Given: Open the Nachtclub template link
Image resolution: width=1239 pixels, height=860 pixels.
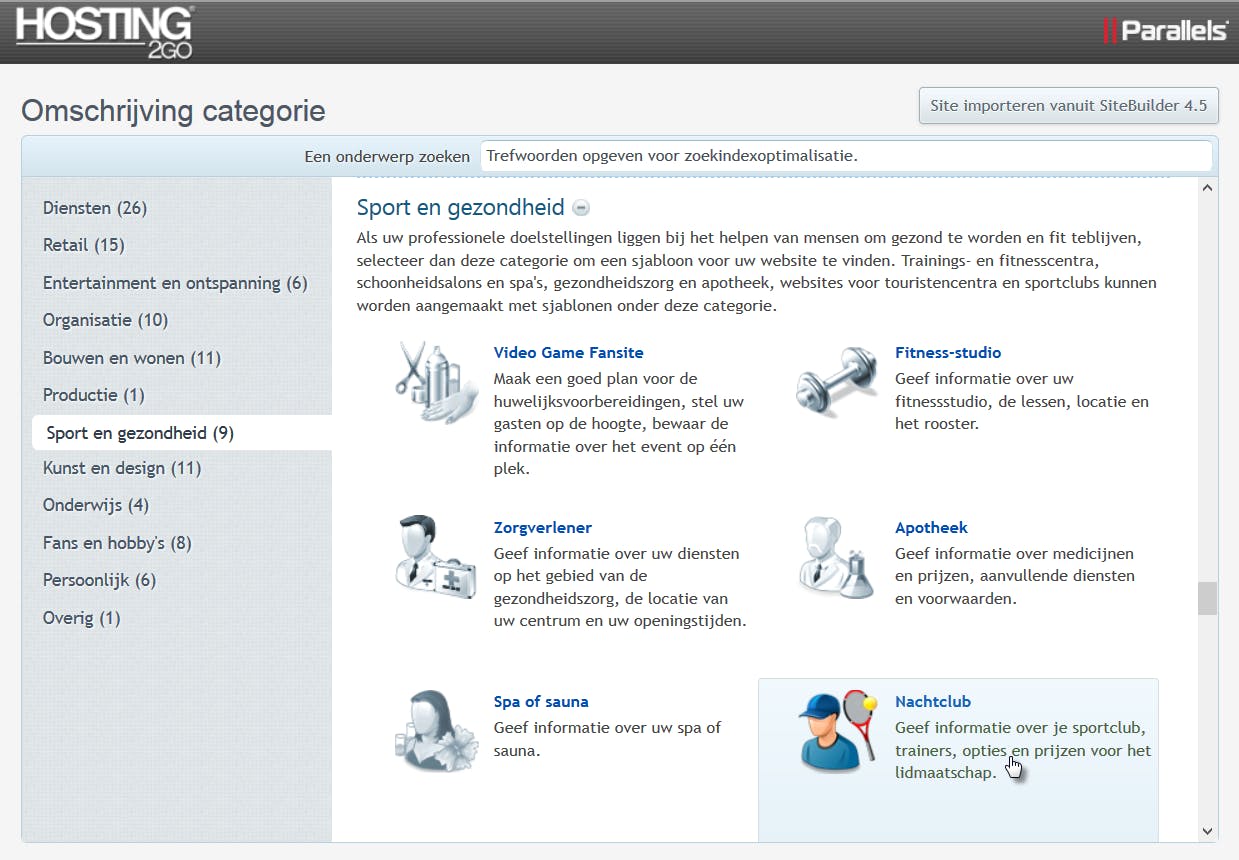Looking at the screenshot, I should coord(932,701).
